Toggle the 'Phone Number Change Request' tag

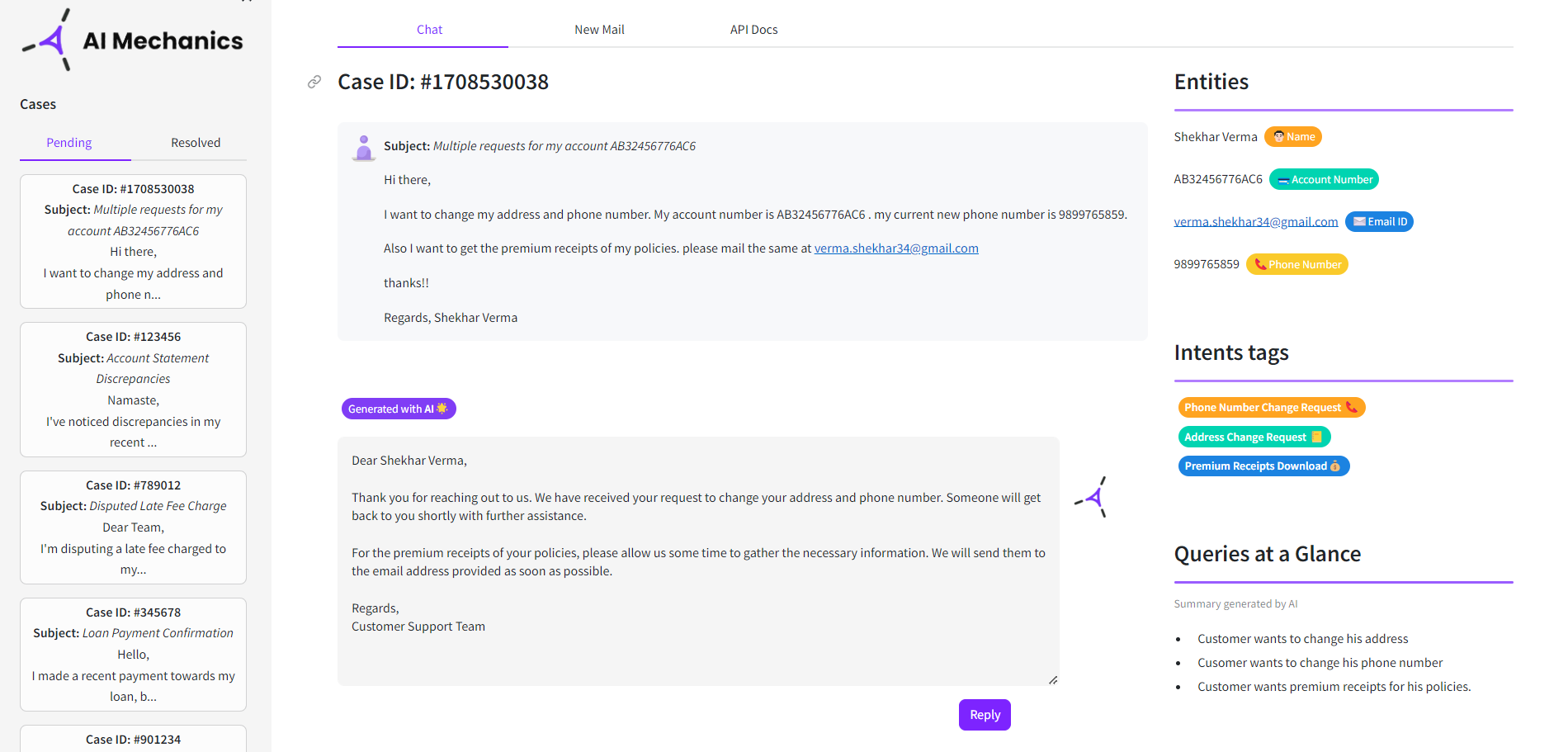click(1270, 407)
